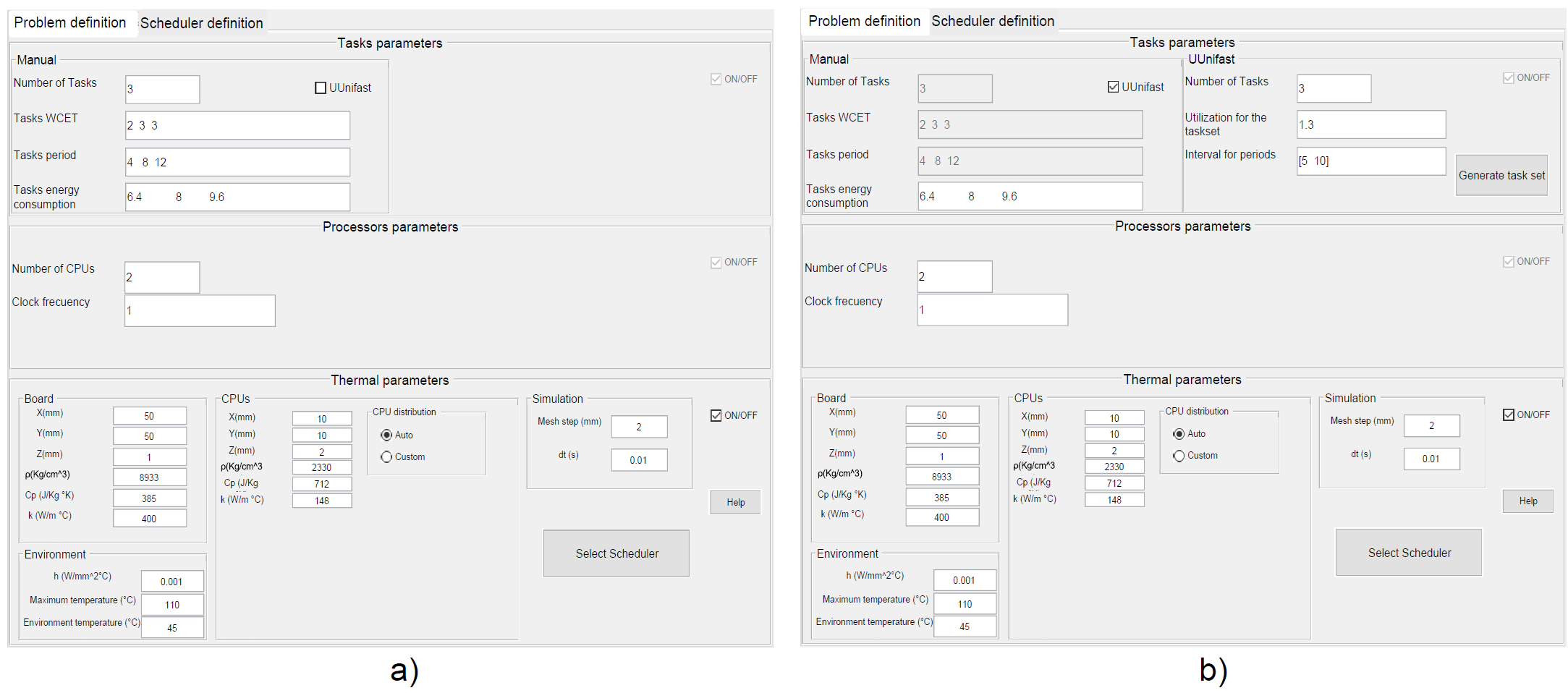
Task: Click the Interval for periods input field
Action: tap(1370, 161)
